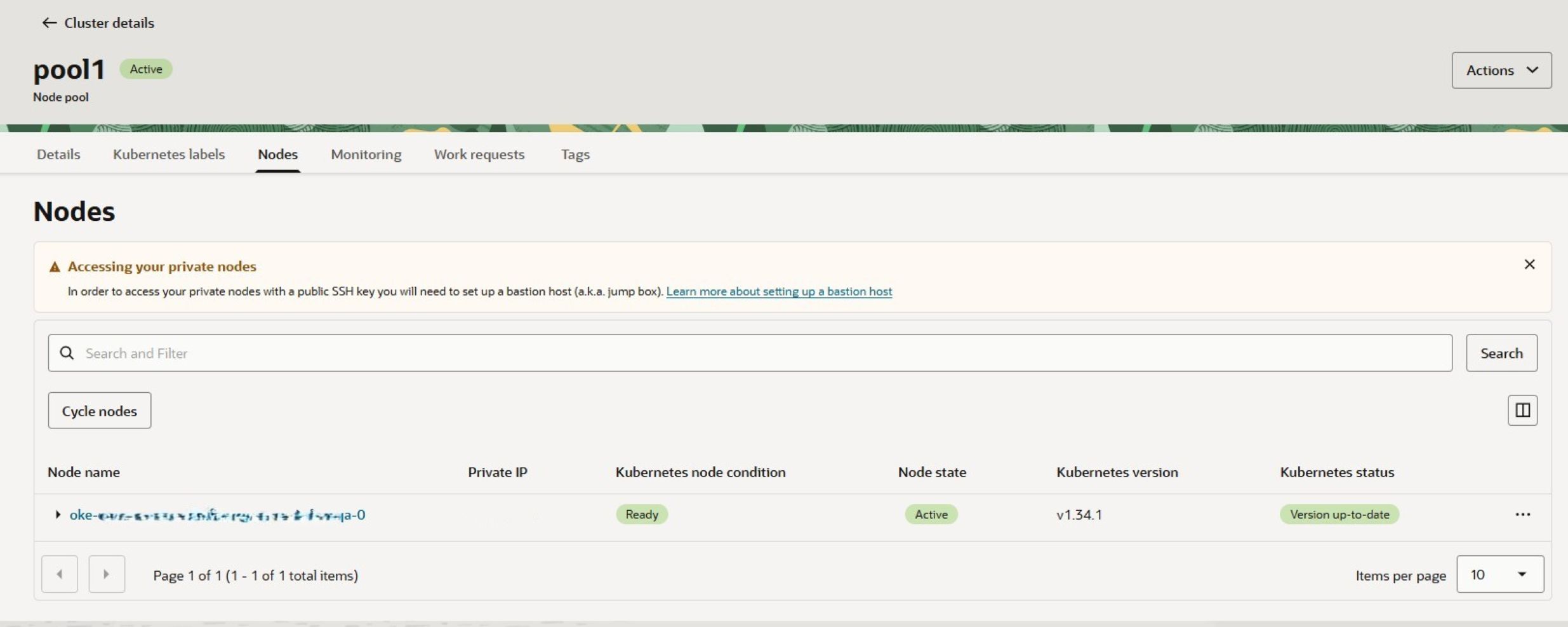
Task: Click the magnifier icon in search bar
Action: (67, 353)
